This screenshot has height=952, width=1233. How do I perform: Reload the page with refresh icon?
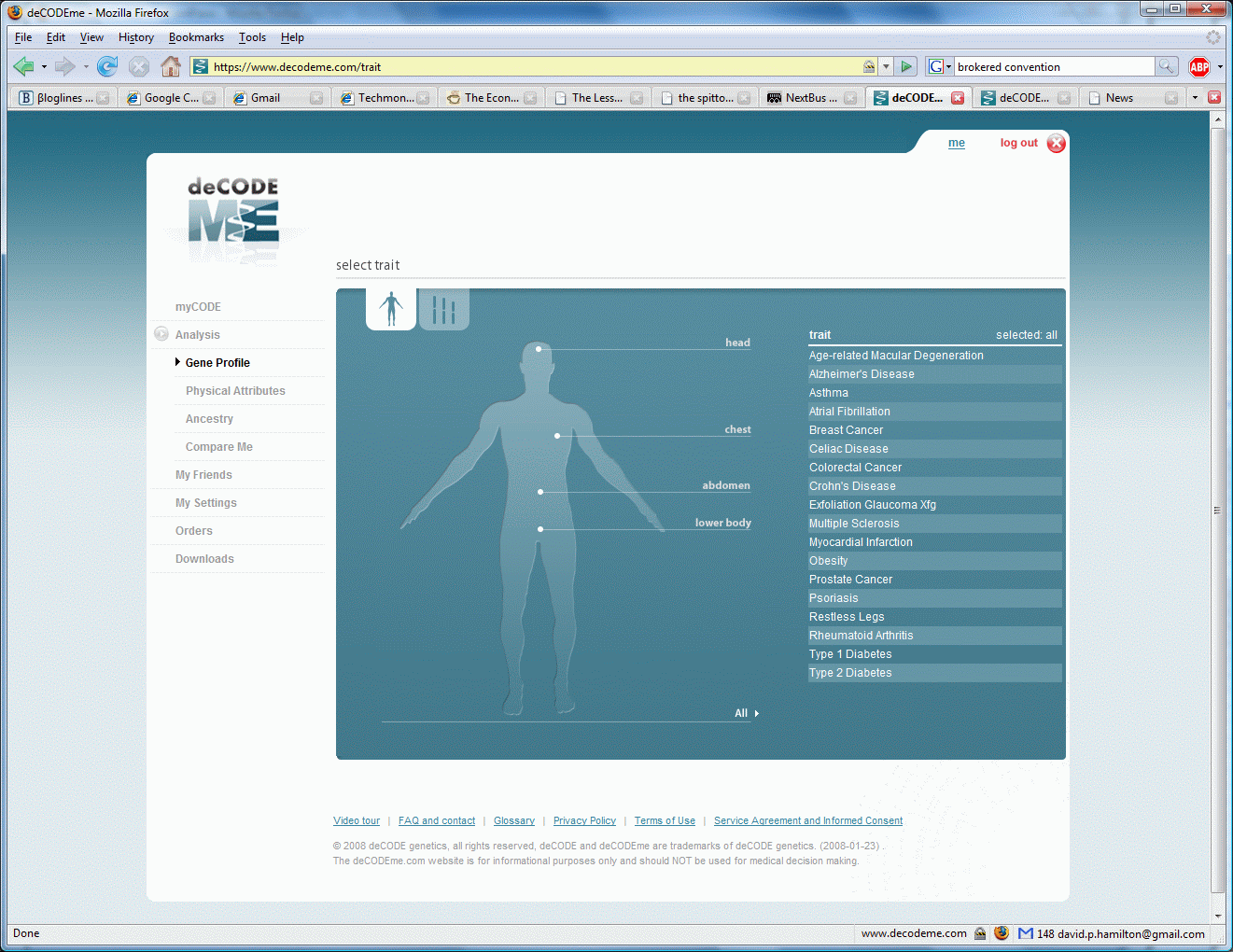click(107, 66)
